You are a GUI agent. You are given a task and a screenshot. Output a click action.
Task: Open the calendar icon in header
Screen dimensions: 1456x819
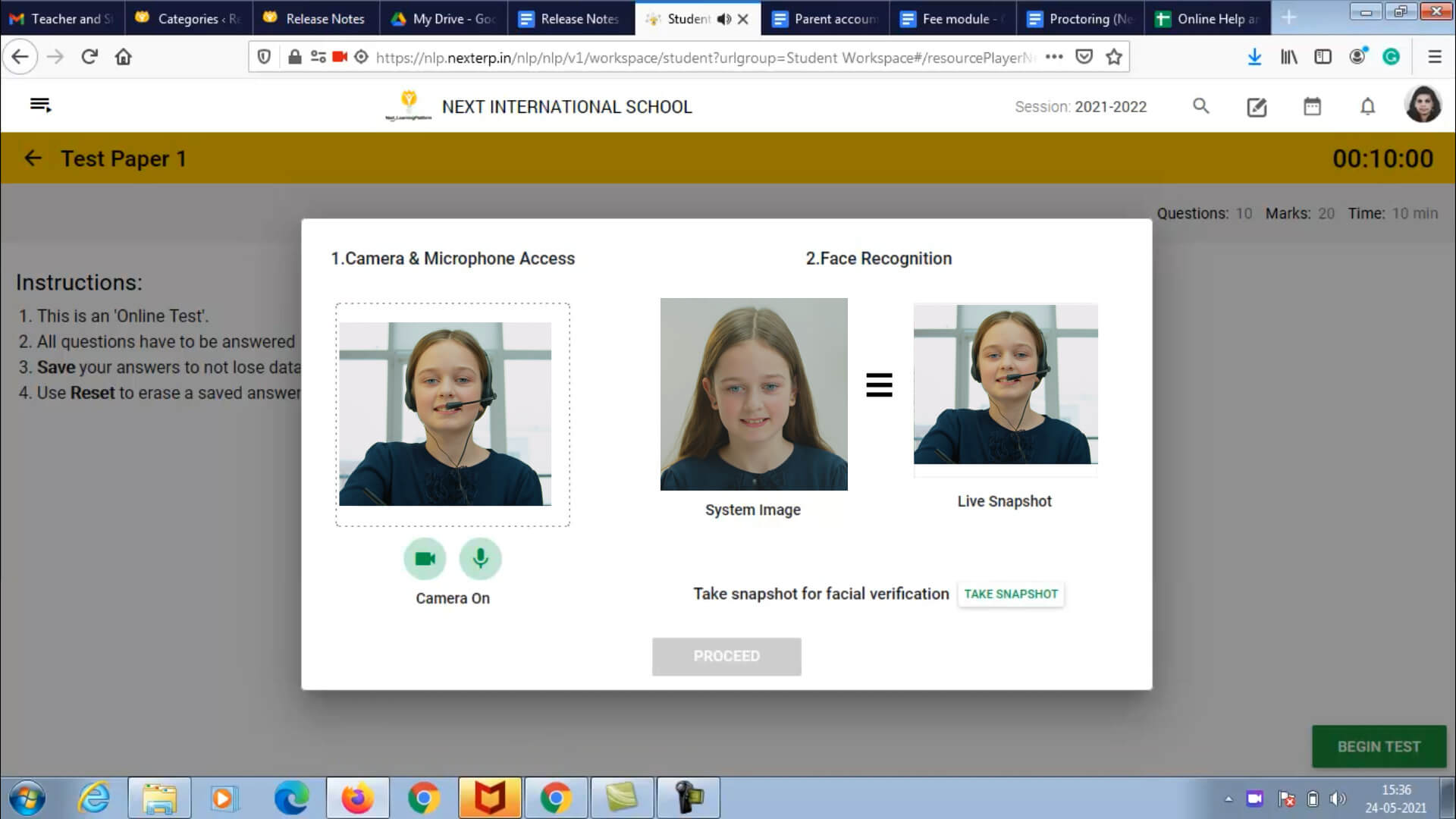point(1312,107)
